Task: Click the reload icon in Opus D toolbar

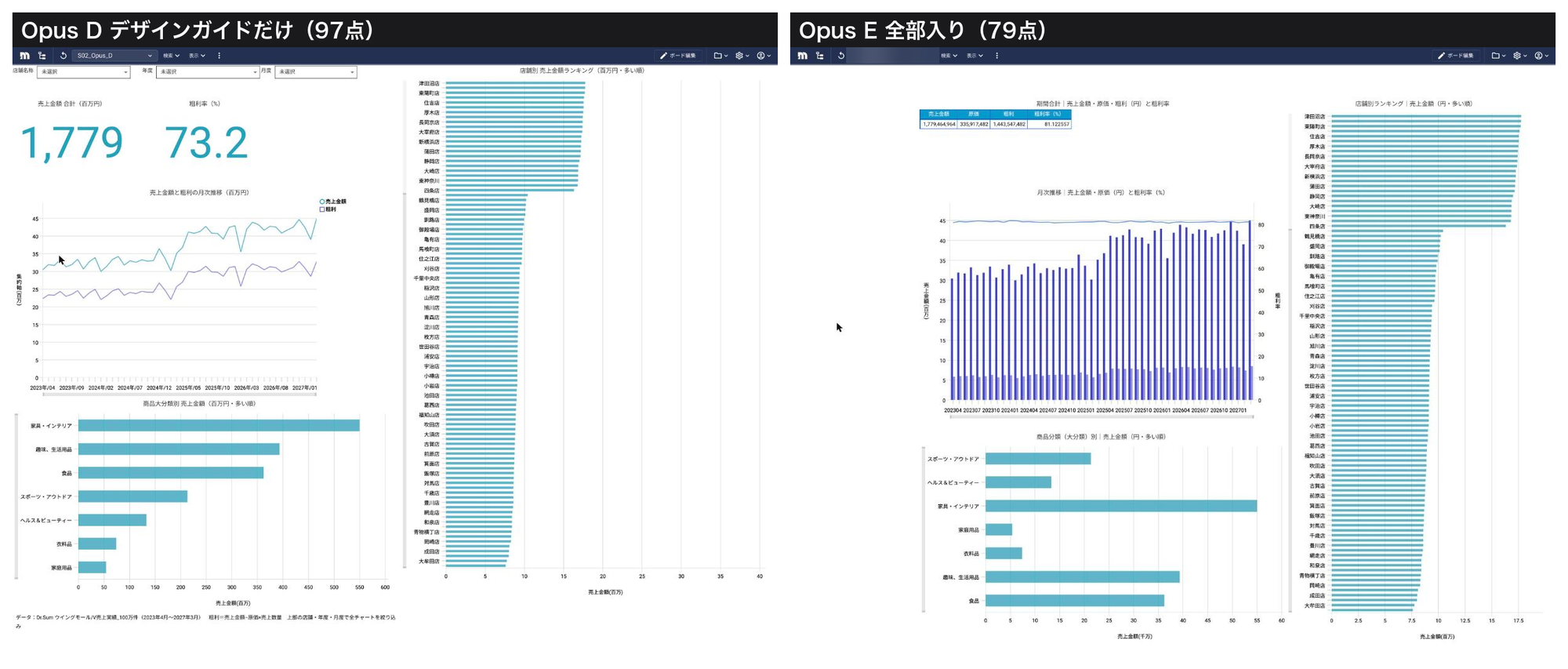Action: pyautogui.click(x=64, y=56)
